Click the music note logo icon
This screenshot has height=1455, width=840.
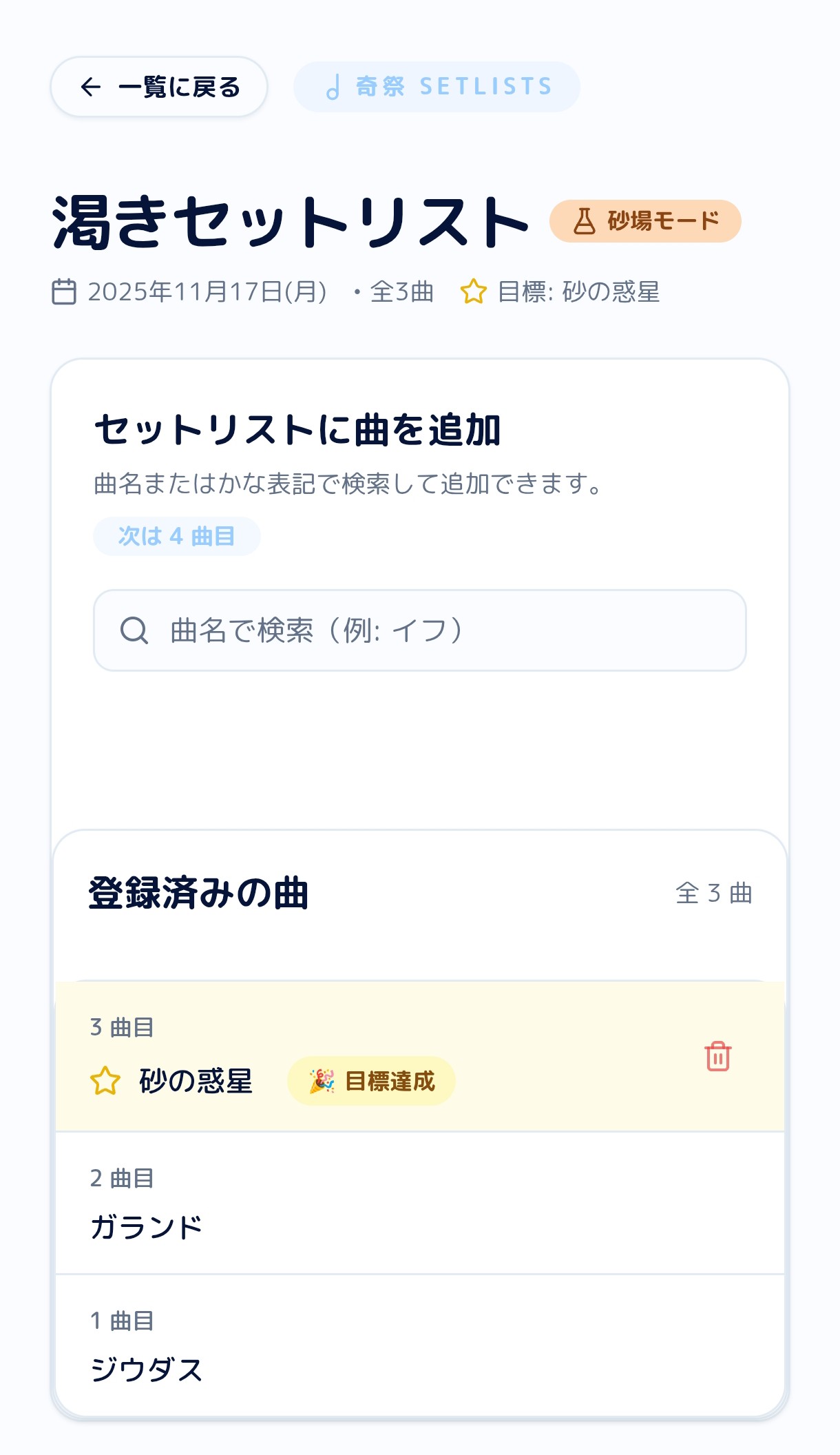[333, 87]
